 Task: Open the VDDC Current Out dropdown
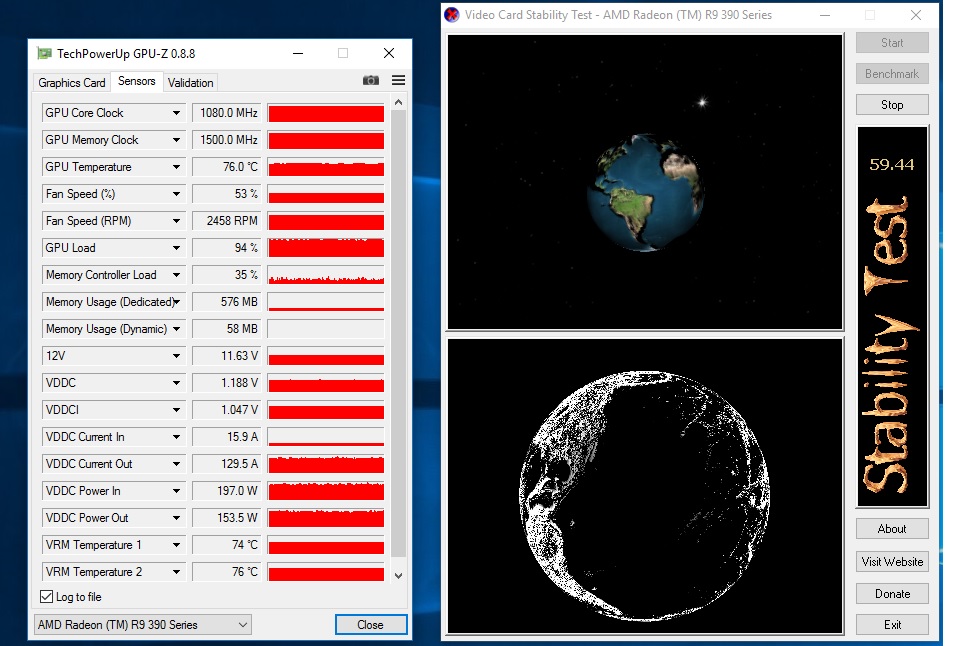click(x=176, y=464)
